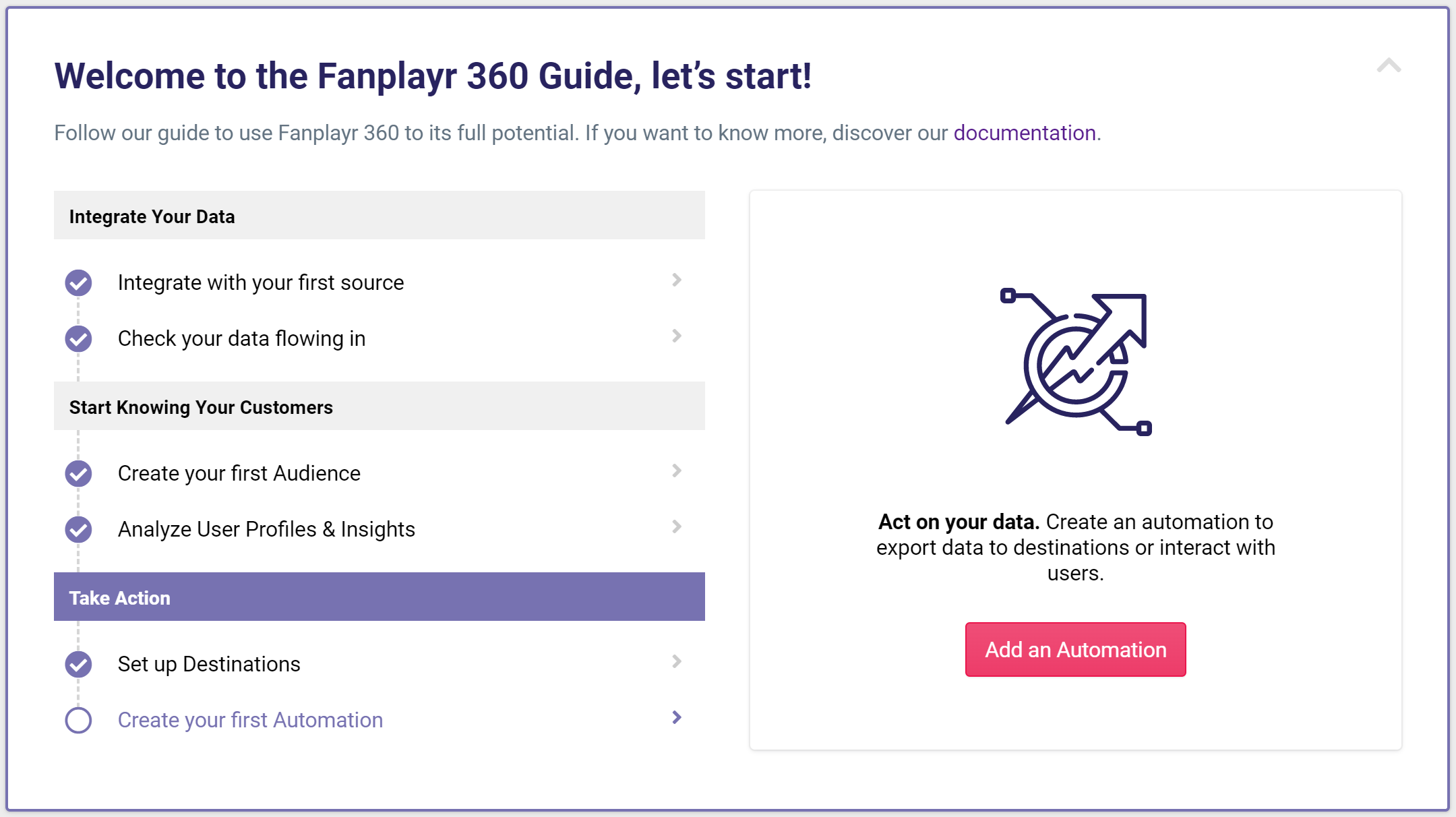Open the documentation link
Screen dimensions: 1456x817
[x=1025, y=133]
